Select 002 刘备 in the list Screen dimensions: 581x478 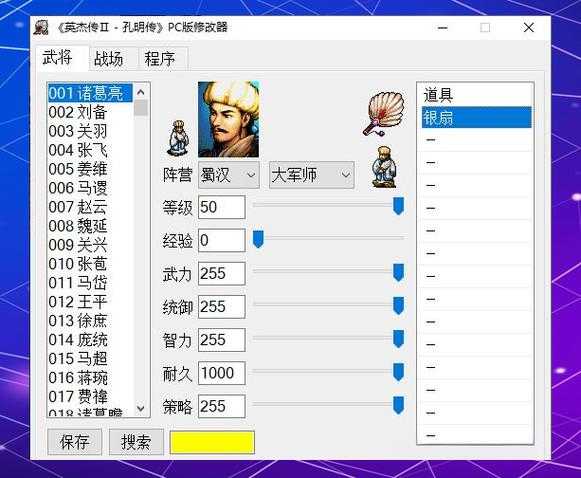pos(90,112)
